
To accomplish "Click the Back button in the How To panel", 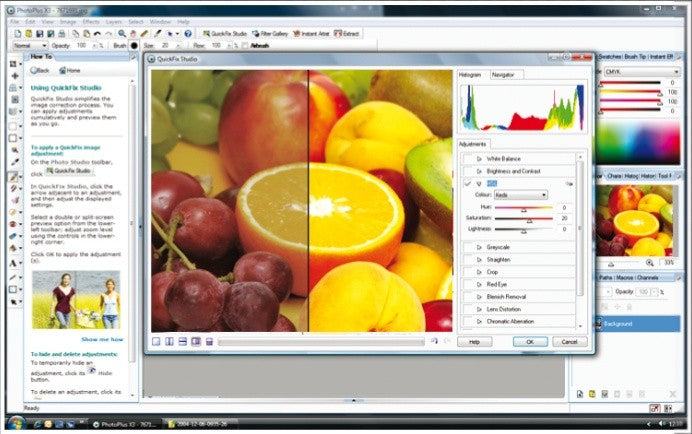I will point(40,70).
